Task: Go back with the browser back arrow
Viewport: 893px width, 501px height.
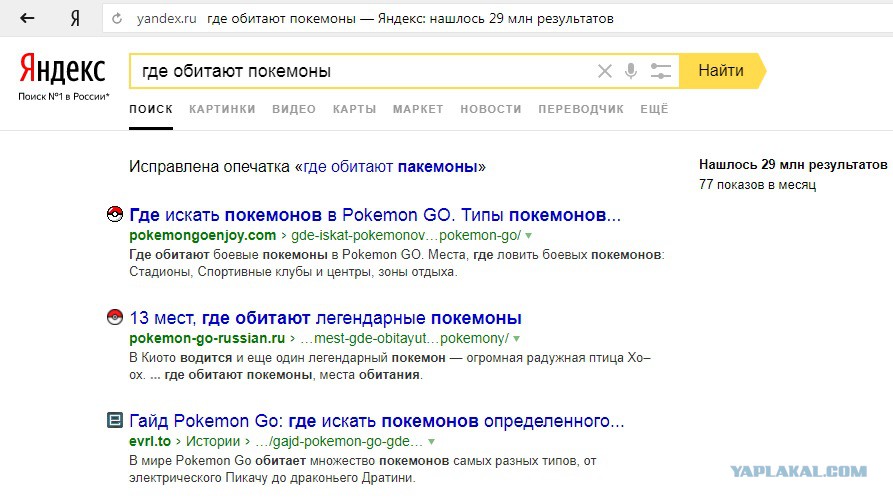Action: coord(27,18)
